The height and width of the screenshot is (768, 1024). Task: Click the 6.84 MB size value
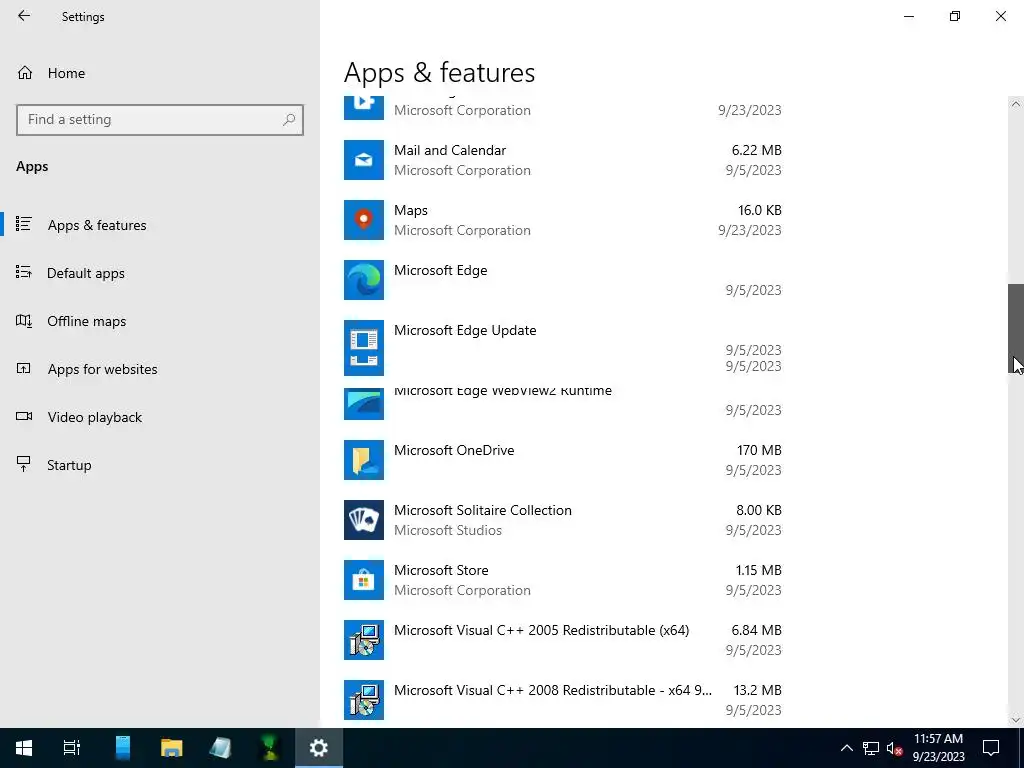(x=756, y=631)
